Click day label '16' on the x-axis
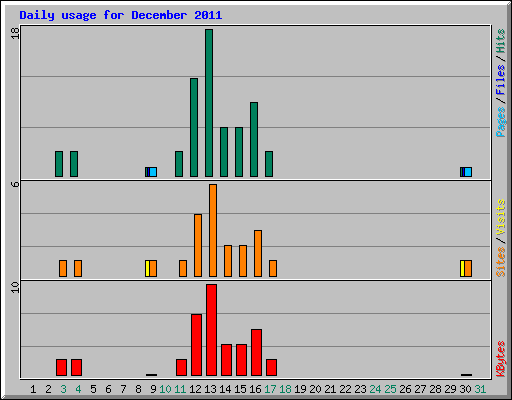 pyautogui.click(x=255, y=389)
